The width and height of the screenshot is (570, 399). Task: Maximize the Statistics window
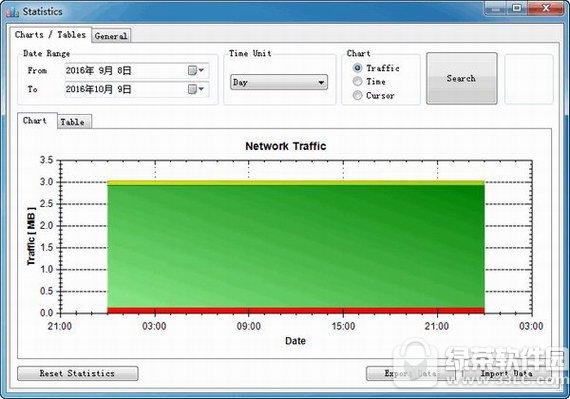coord(517,8)
